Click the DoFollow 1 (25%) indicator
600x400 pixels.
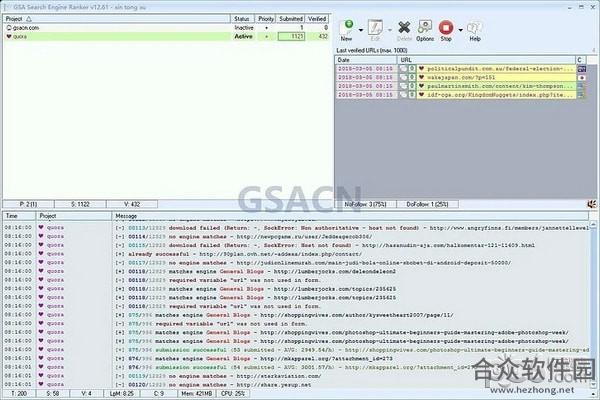427,204
